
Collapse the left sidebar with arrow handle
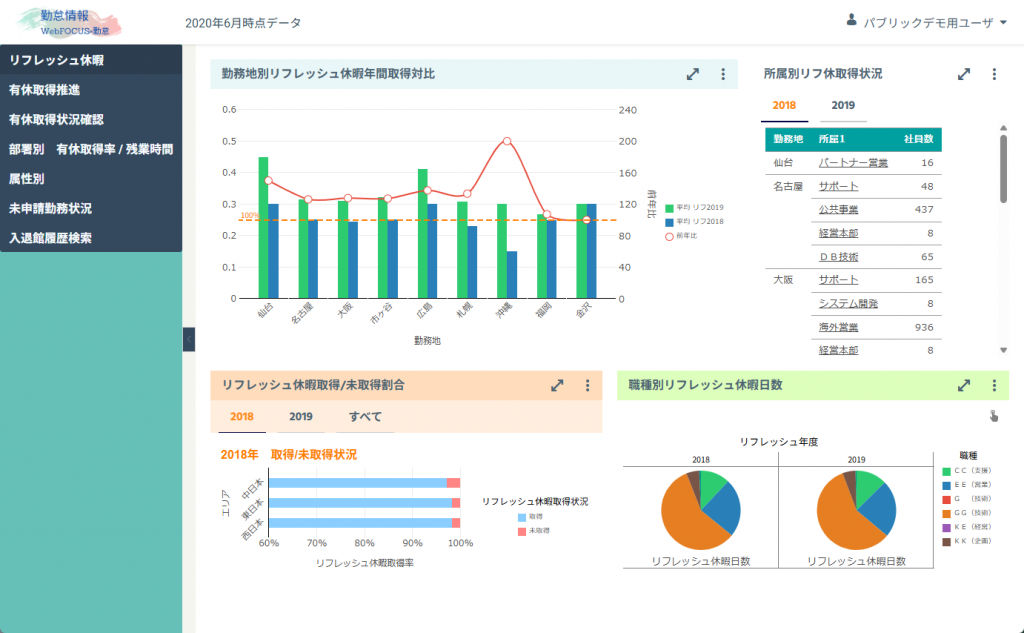click(x=189, y=340)
